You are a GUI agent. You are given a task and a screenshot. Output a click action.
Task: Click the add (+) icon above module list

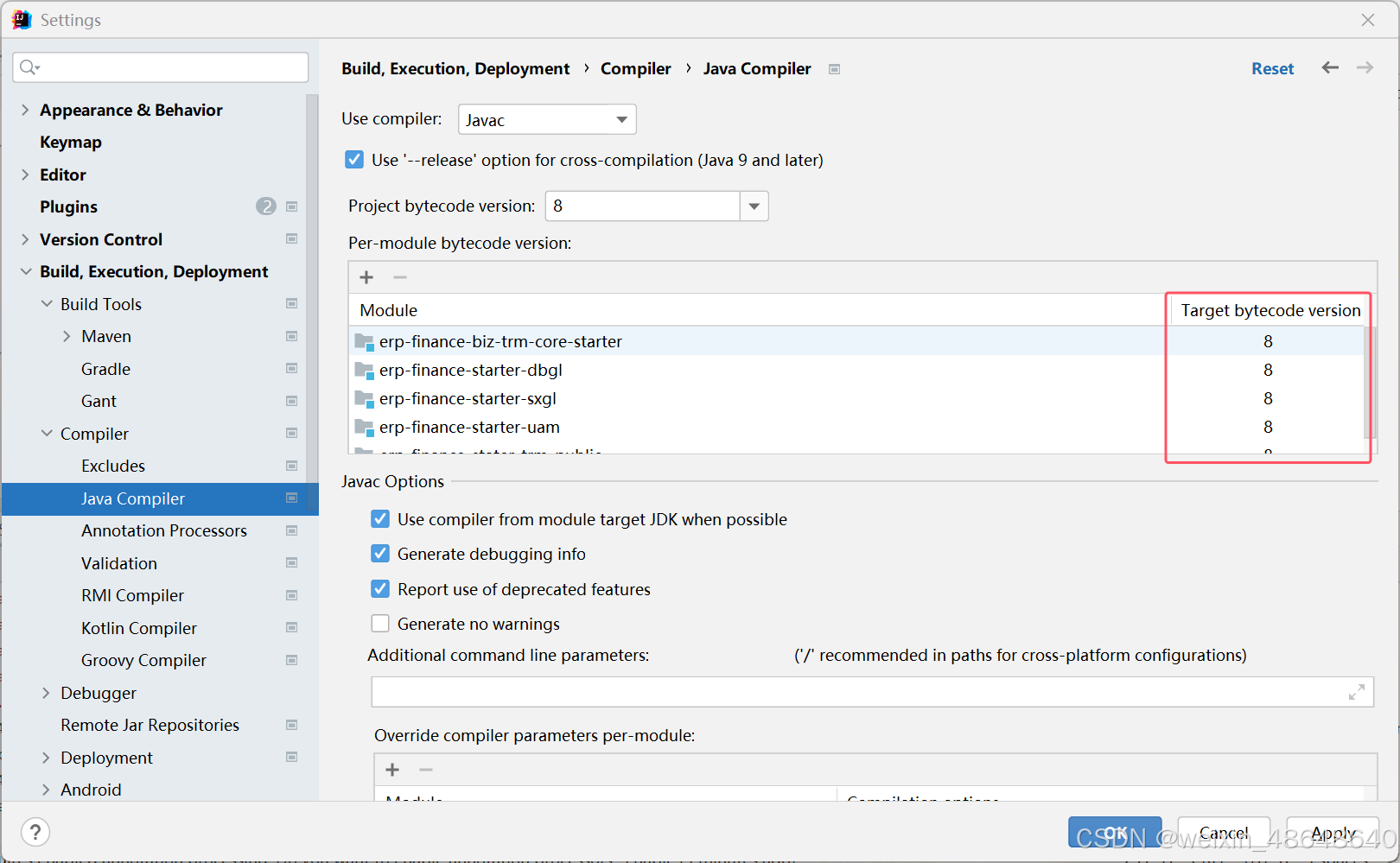[x=366, y=276]
